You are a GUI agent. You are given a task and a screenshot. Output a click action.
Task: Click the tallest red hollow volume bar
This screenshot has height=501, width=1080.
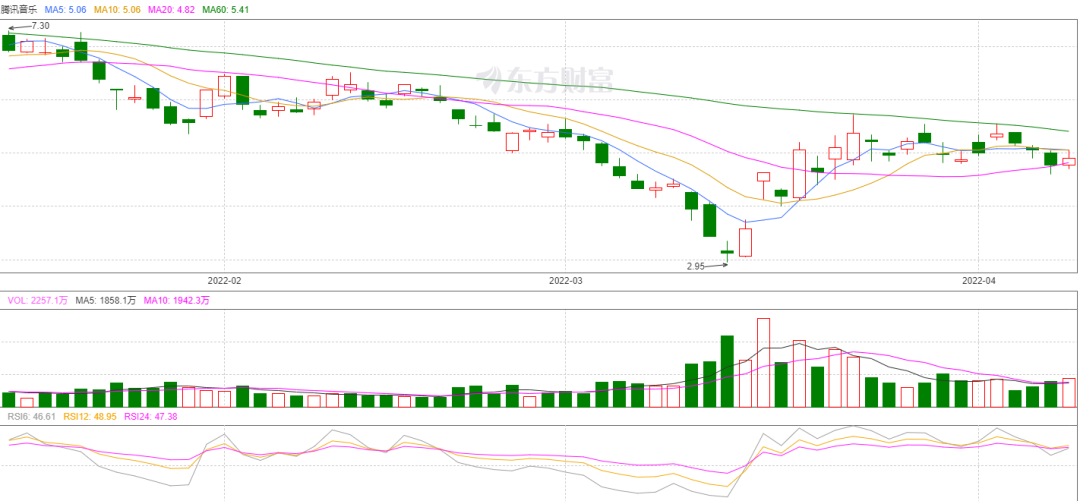[763, 363]
